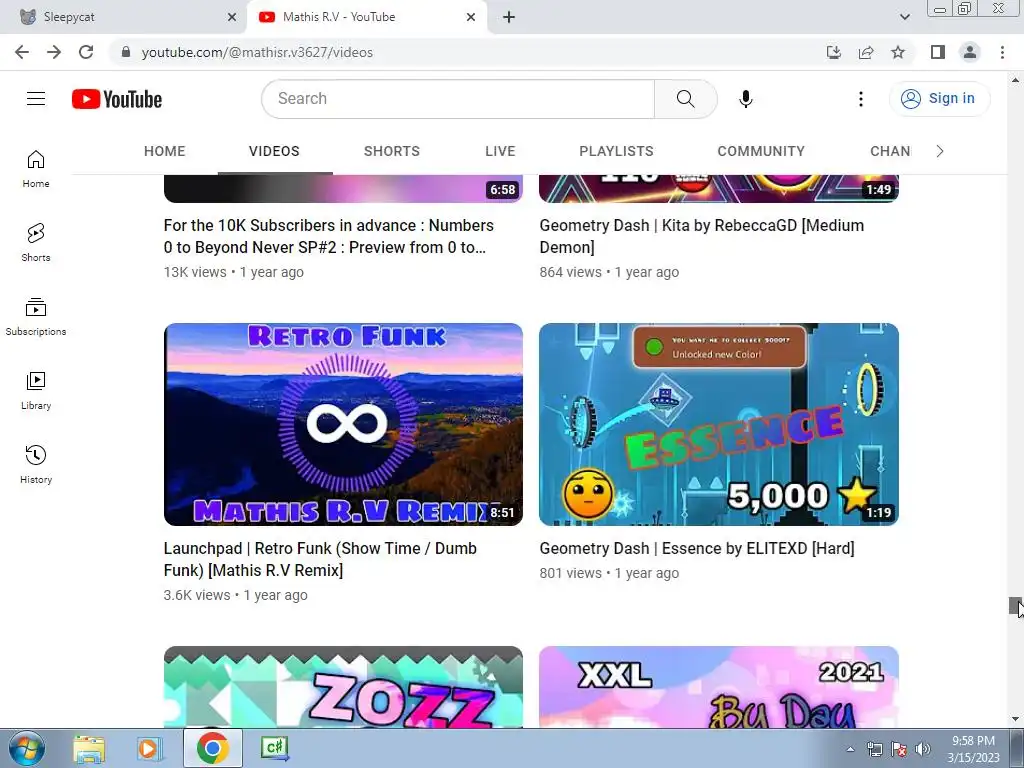The image size is (1024, 768).
Task: Open Shorts in left sidebar
Action: point(36,242)
